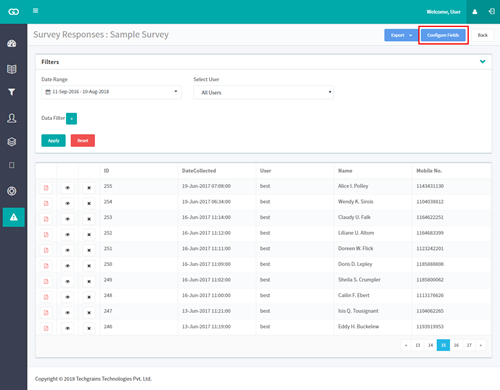Click name Alice I. Polley
The width and height of the screenshot is (500, 390).
click(353, 186)
